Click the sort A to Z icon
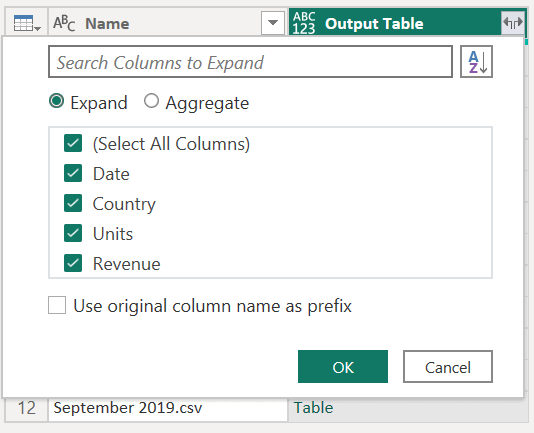534x433 pixels. point(476,62)
